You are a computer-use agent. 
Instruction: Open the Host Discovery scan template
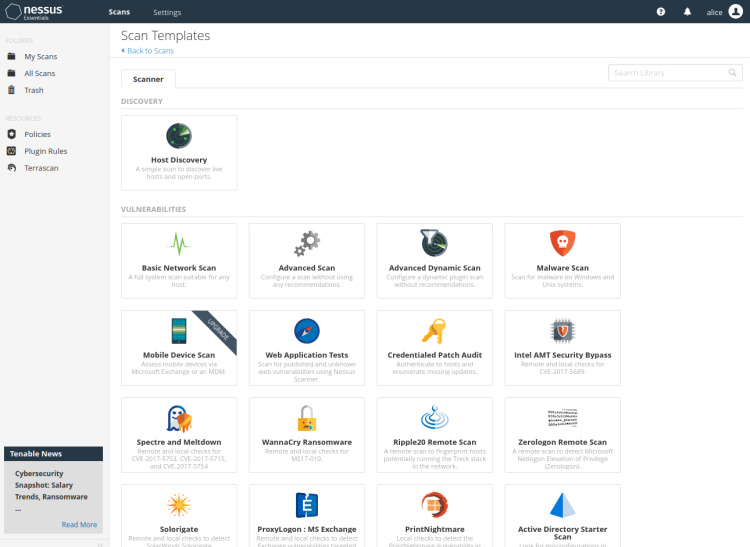179,152
